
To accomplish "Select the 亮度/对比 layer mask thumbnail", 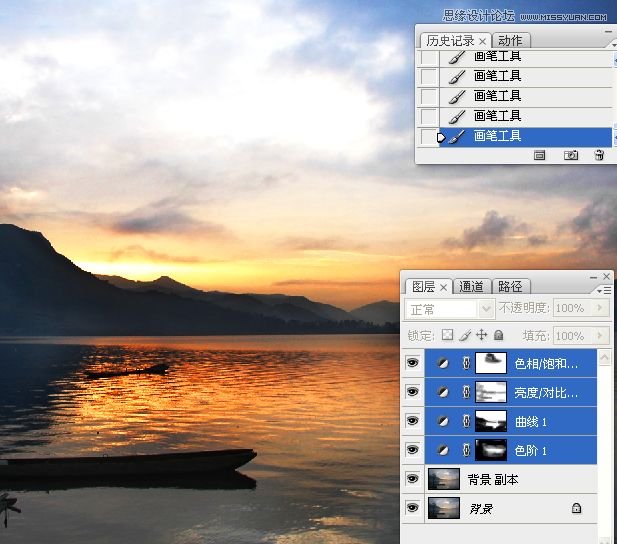I will click(x=491, y=392).
